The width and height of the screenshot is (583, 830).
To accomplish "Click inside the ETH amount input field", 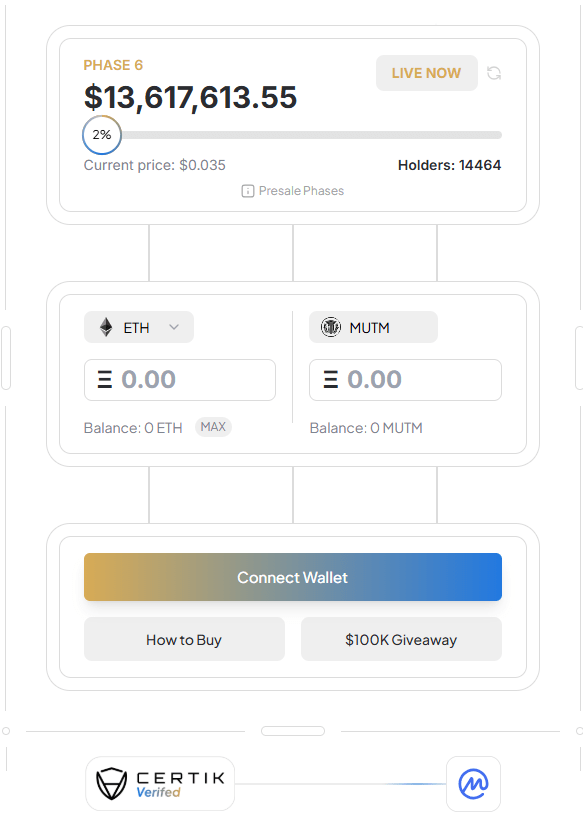I will point(180,380).
